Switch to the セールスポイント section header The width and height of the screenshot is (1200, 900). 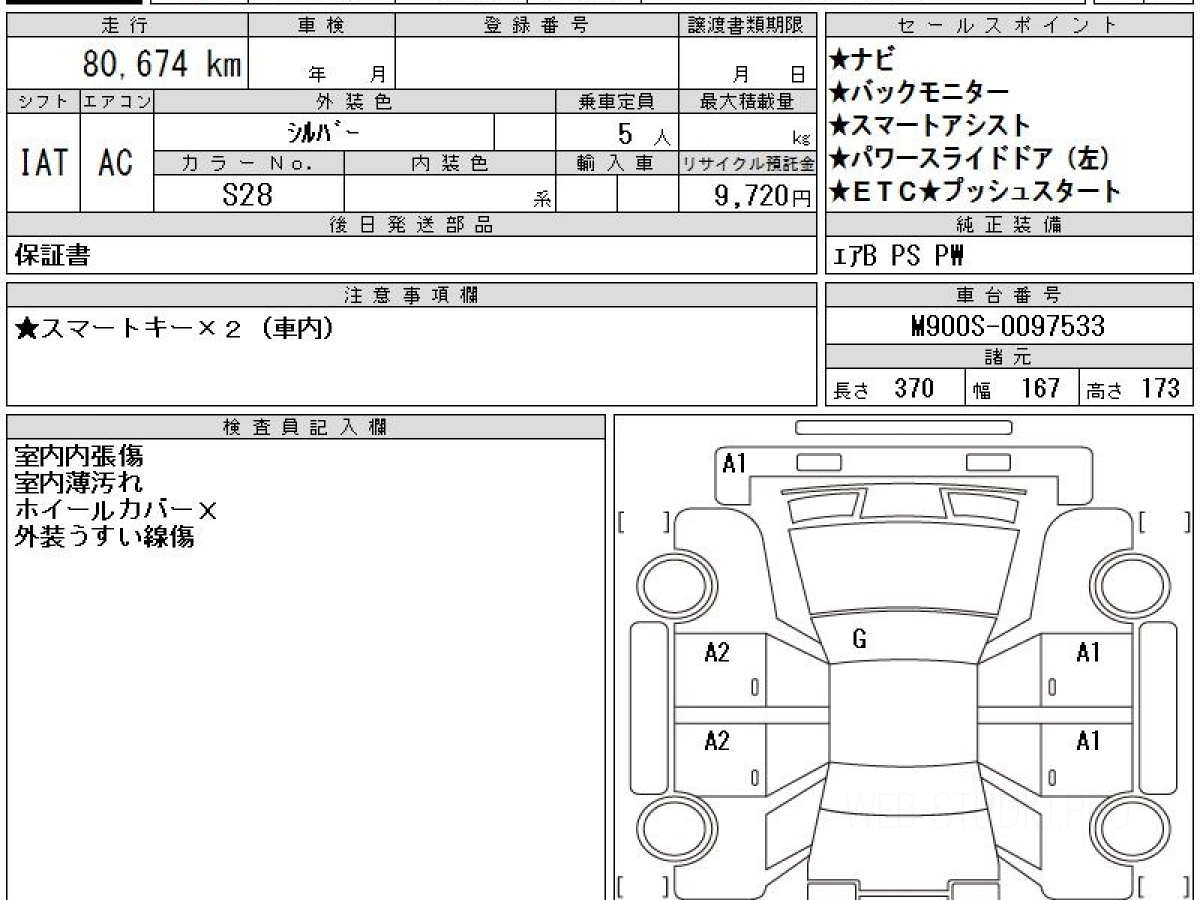pos(1007,25)
